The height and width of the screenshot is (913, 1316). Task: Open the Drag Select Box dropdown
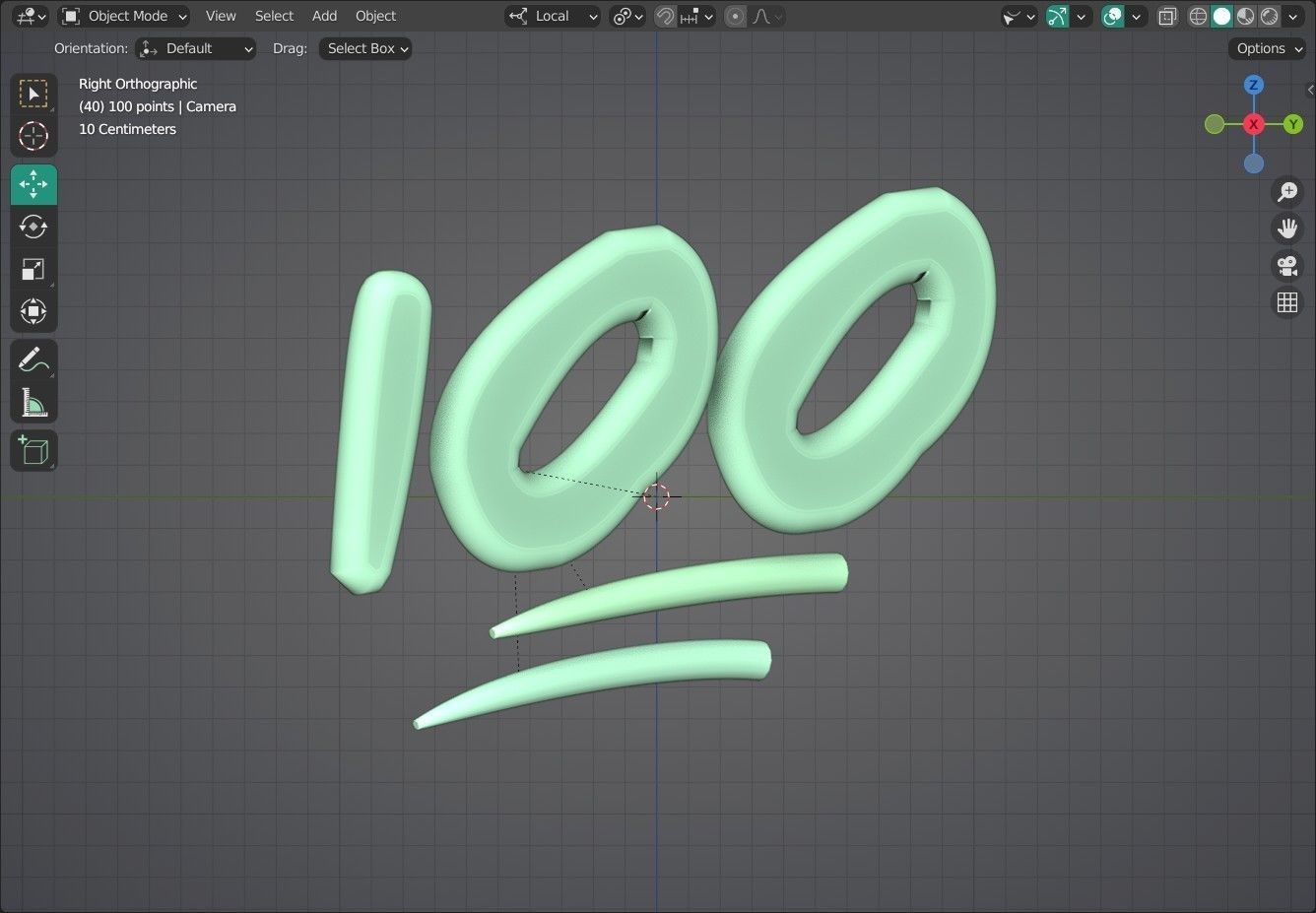[365, 48]
